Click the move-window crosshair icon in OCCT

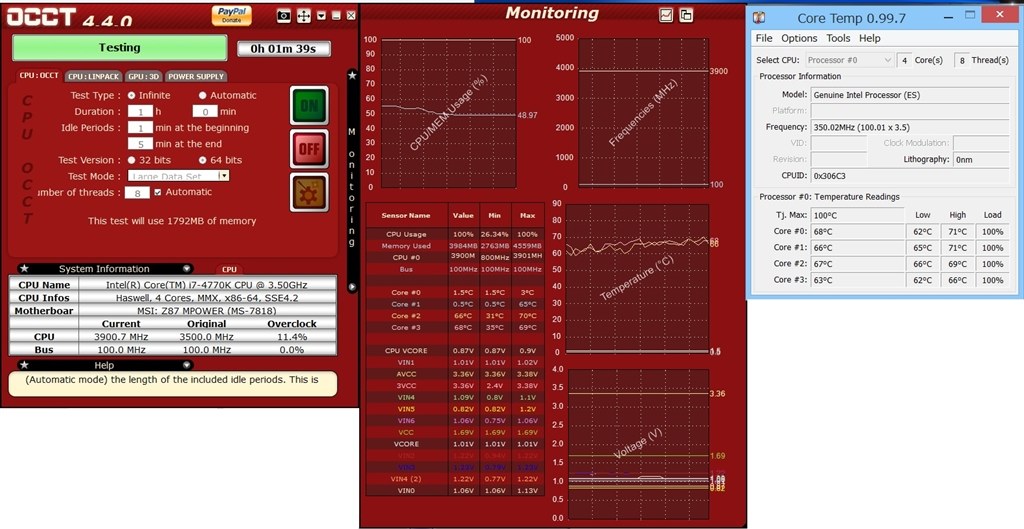click(x=304, y=16)
